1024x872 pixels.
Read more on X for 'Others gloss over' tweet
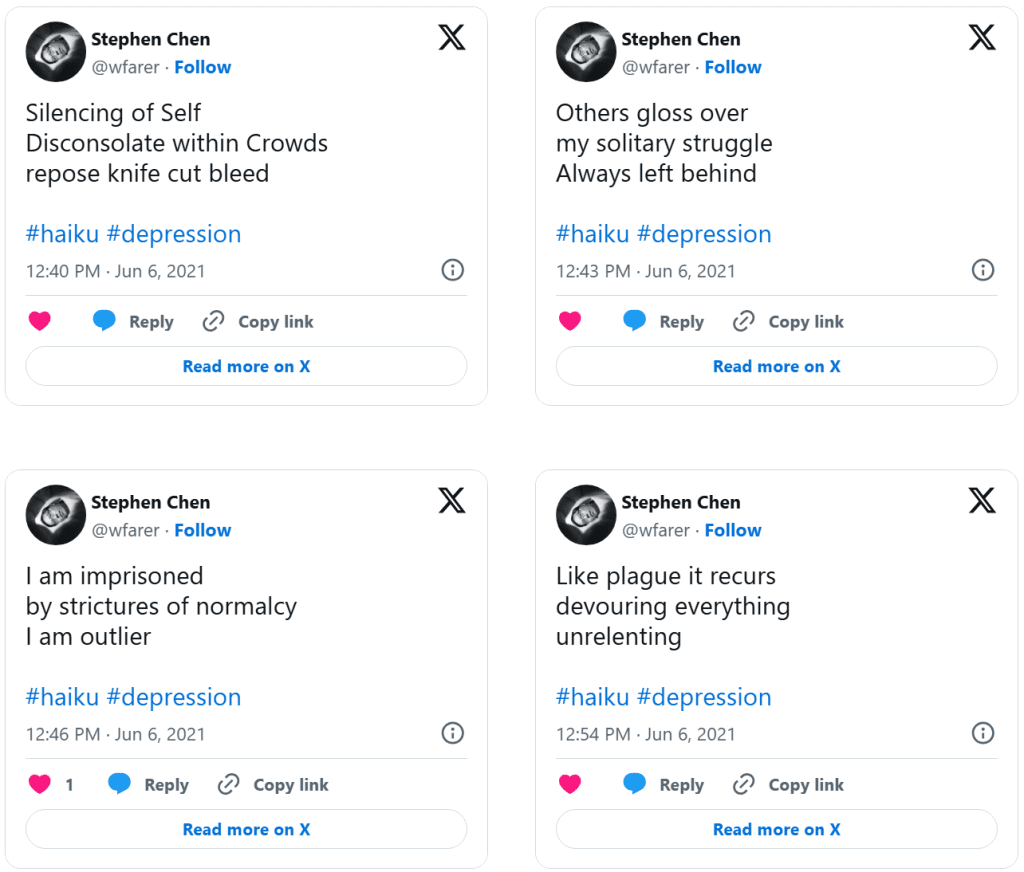point(776,366)
